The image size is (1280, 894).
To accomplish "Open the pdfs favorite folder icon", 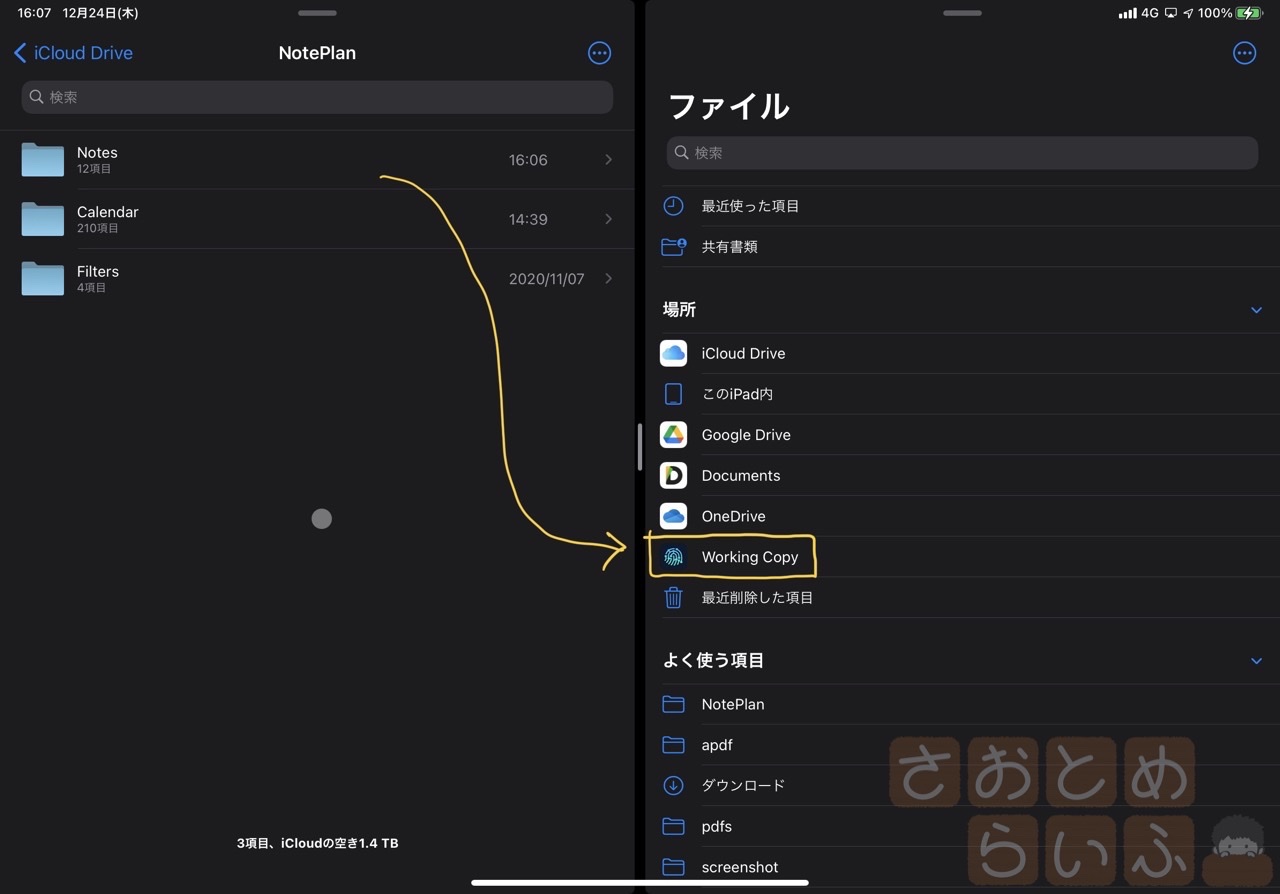I will point(674,827).
